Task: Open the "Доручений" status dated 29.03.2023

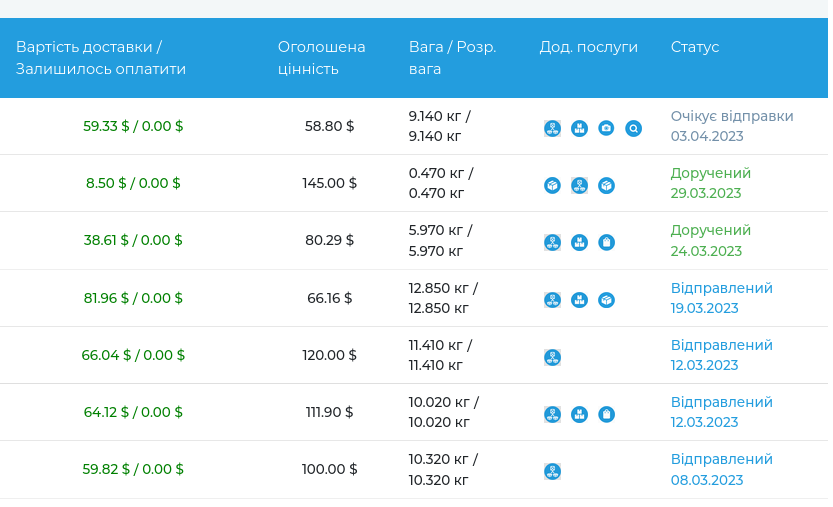Action: click(x=710, y=173)
